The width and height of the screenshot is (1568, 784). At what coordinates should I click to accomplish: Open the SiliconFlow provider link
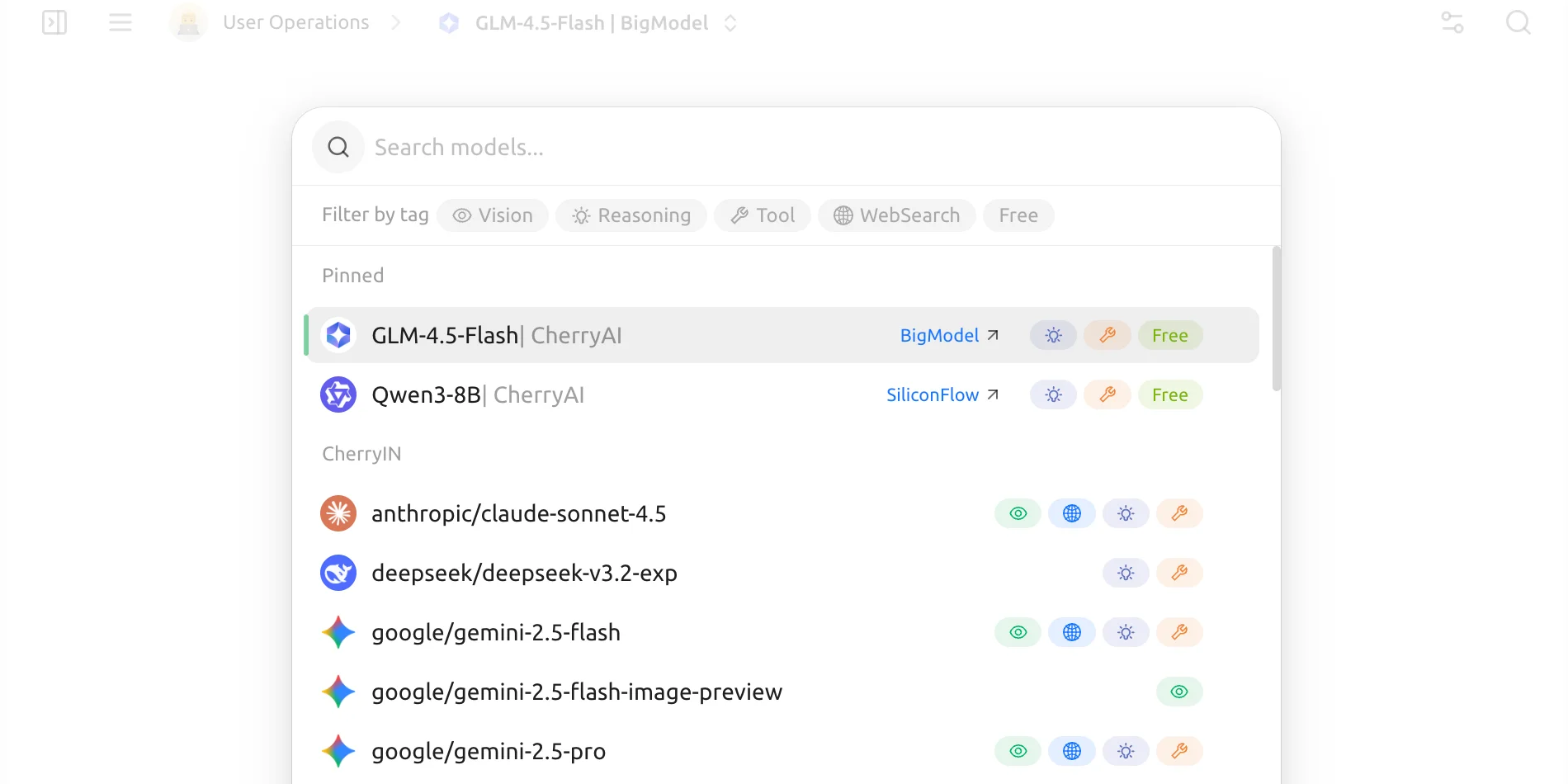pos(942,394)
